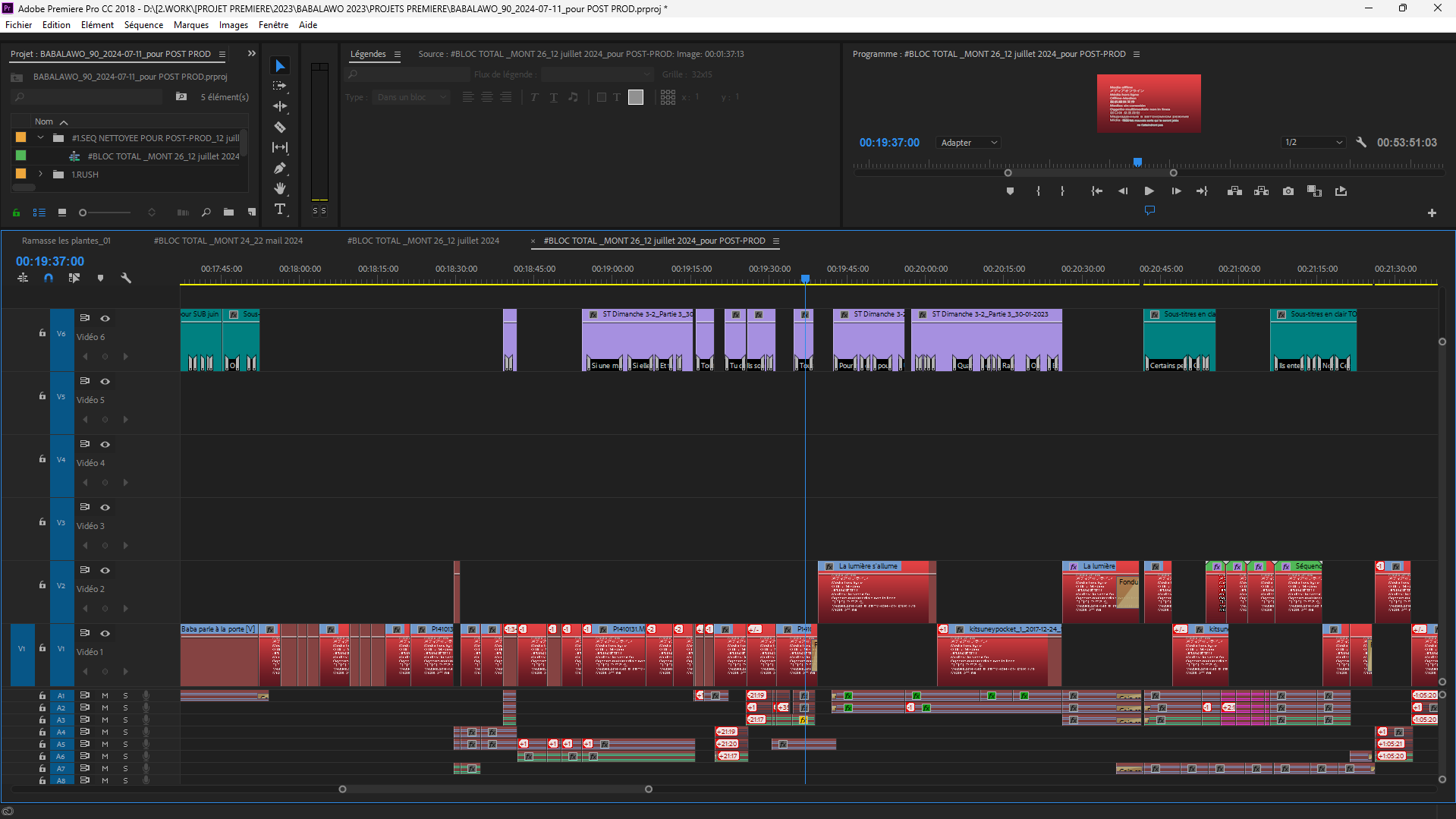
Task: Click the Program monitor timecode 00:19:37:00
Action: coord(889,143)
